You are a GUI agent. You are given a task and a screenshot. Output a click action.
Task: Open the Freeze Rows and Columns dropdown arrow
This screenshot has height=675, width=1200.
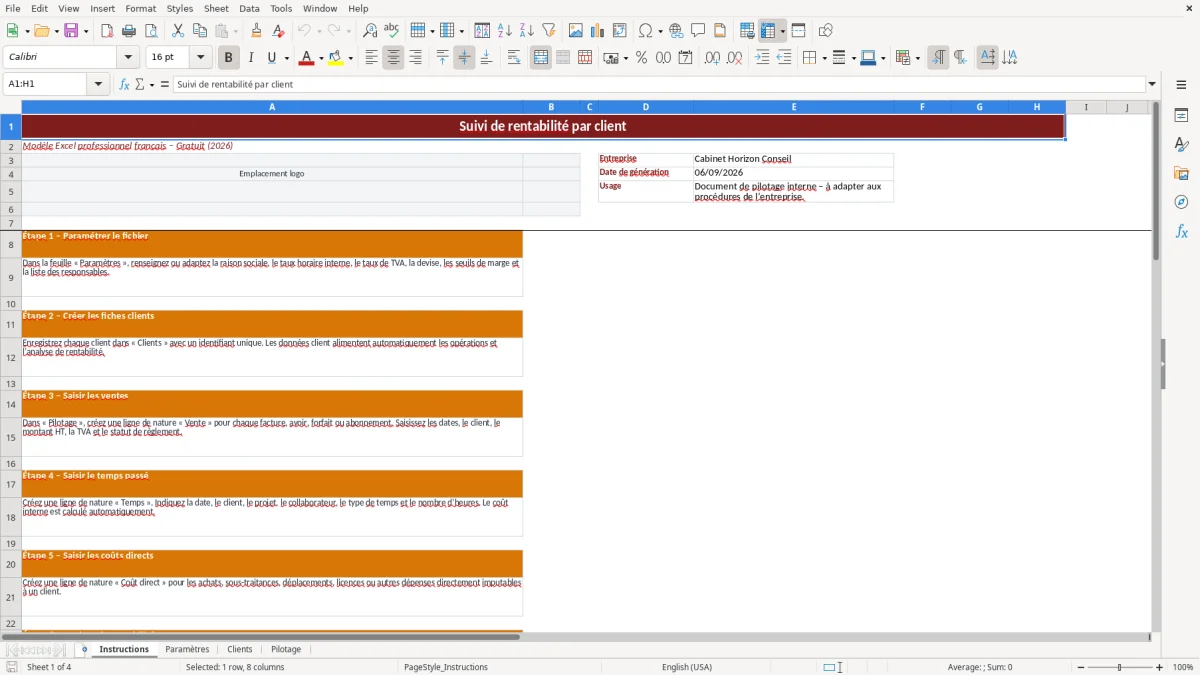click(783, 31)
